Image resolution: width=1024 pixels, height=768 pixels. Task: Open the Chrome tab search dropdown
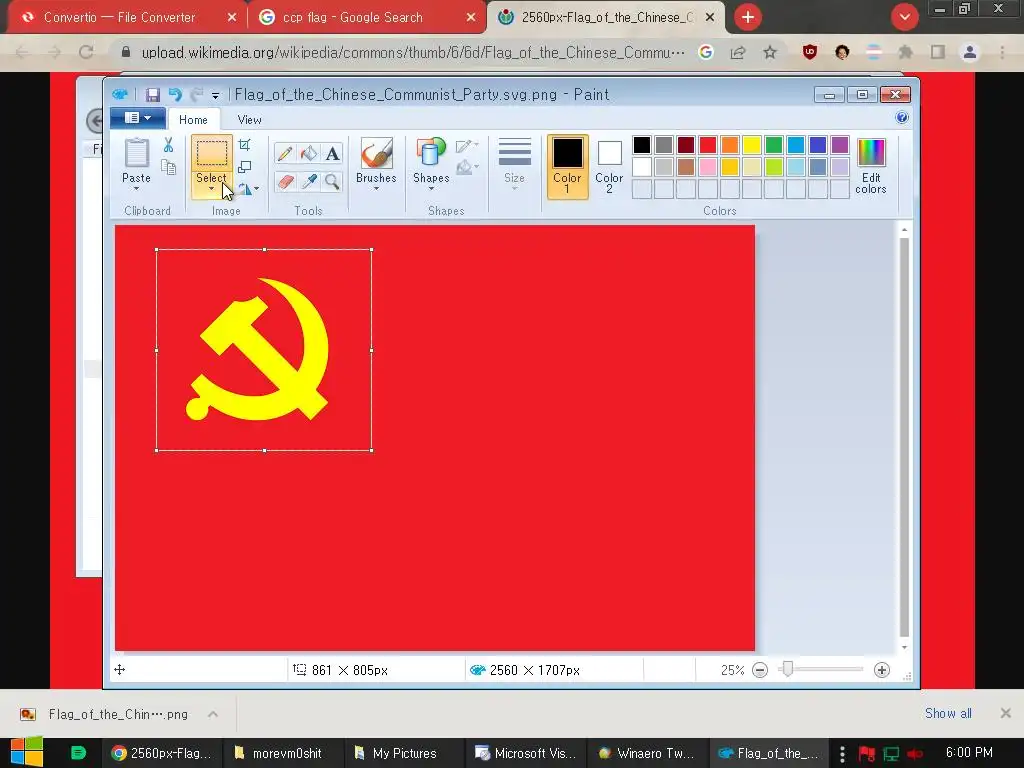click(904, 17)
